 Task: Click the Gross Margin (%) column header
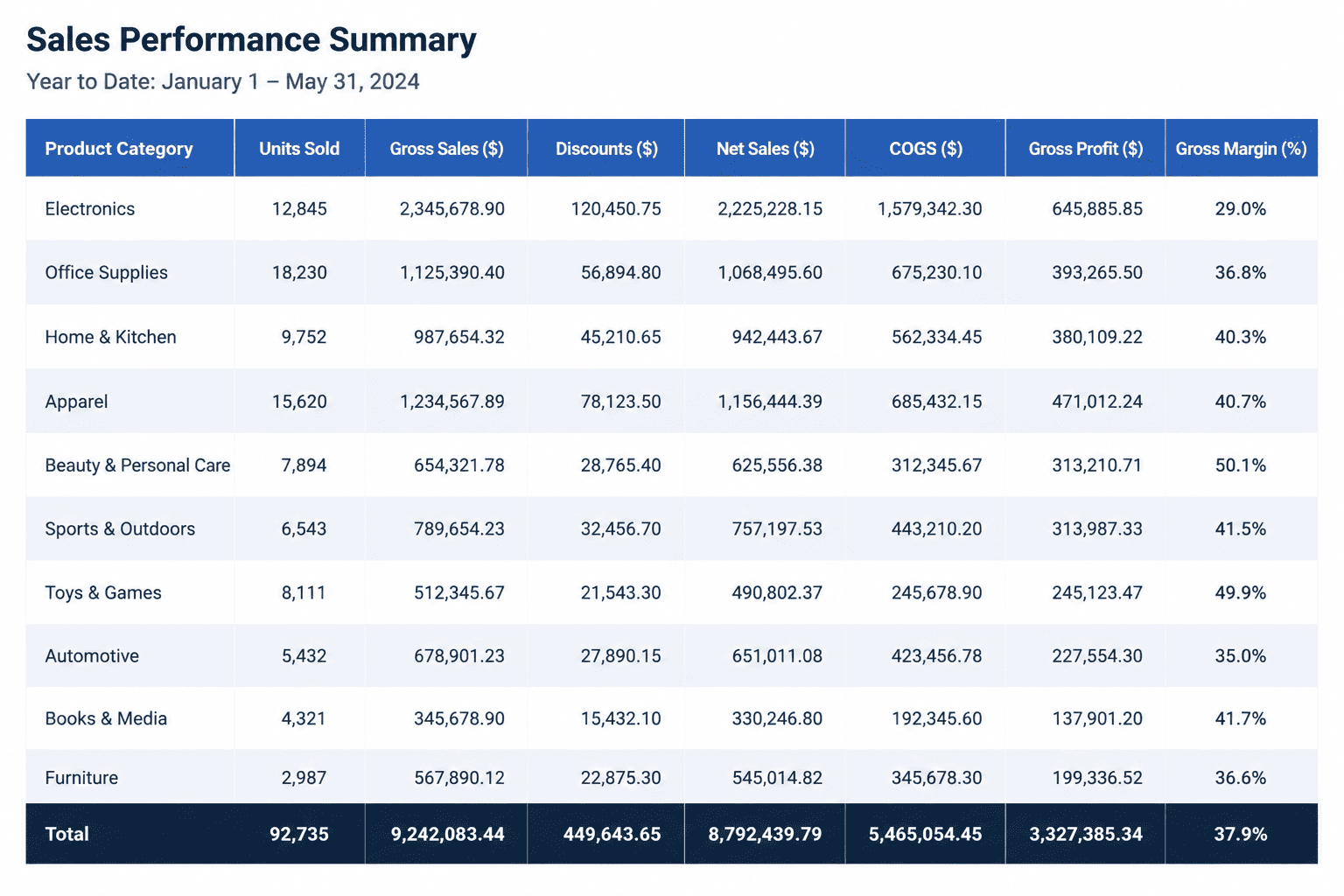(x=1241, y=149)
